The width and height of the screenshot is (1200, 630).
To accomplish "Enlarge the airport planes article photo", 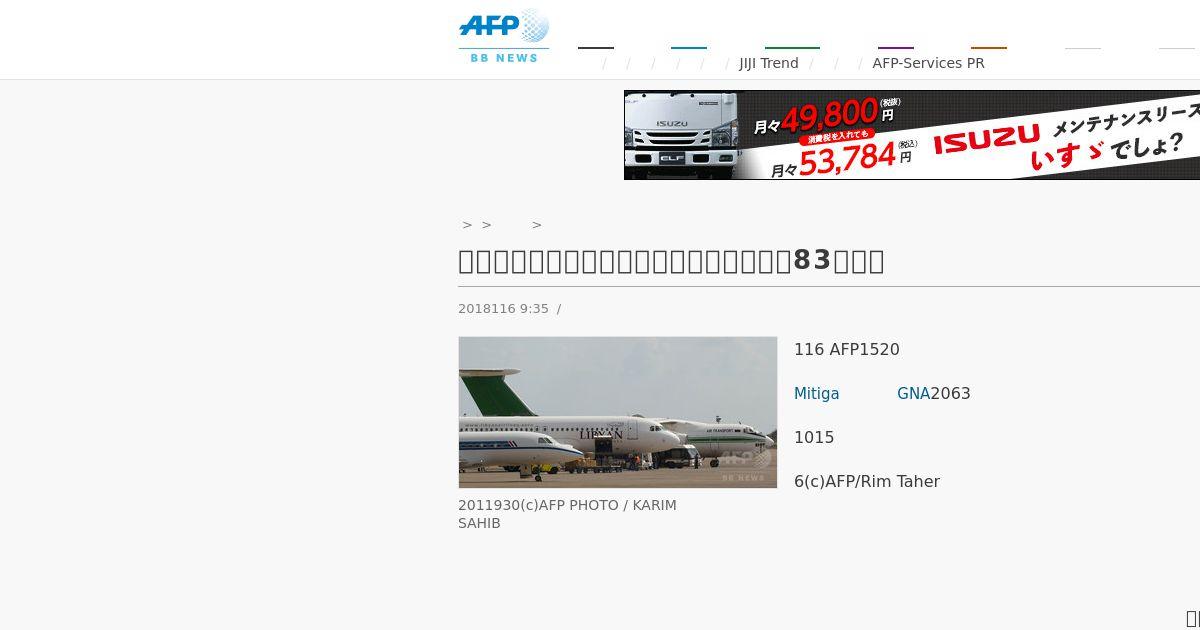I will point(618,412).
